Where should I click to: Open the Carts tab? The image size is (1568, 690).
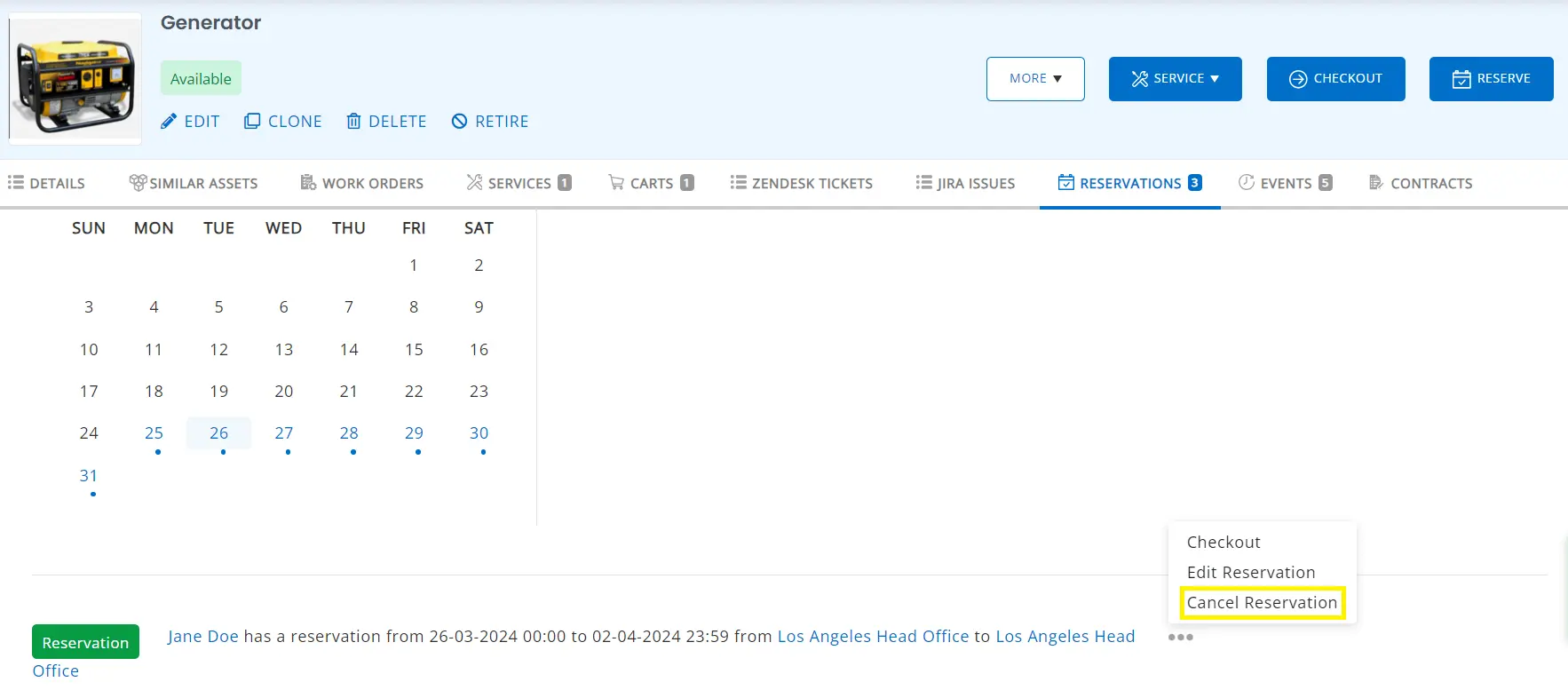(651, 184)
